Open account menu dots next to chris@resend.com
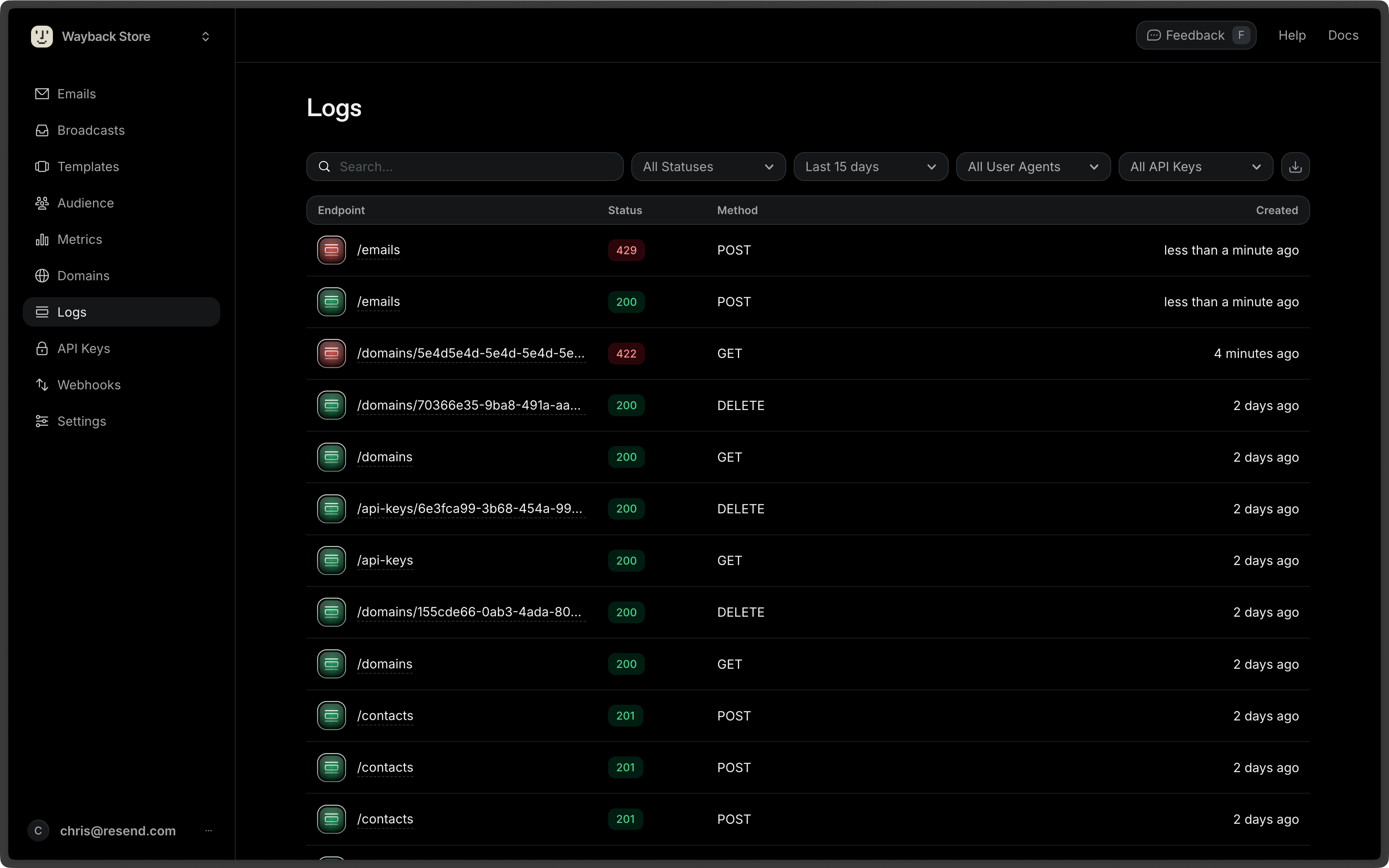The height and width of the screenshot is (868, 1389). [208, 831]
